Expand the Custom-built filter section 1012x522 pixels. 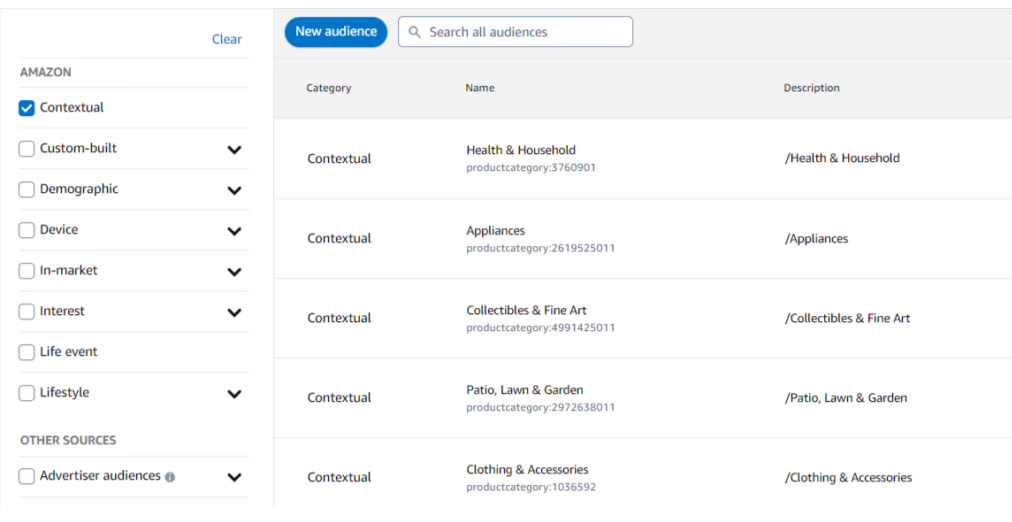(234, 150)
